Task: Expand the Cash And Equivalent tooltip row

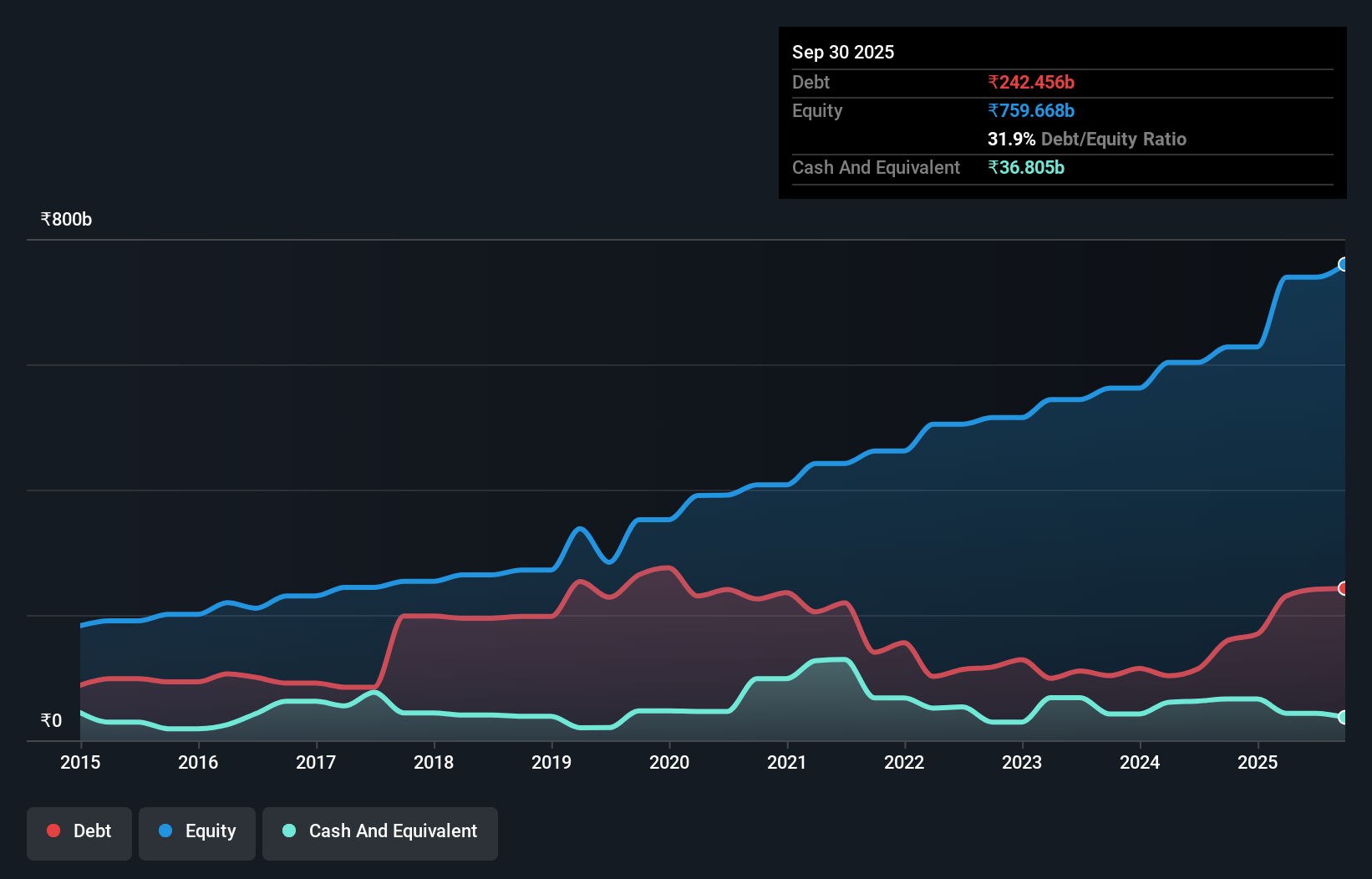Action: pos(875,167)
